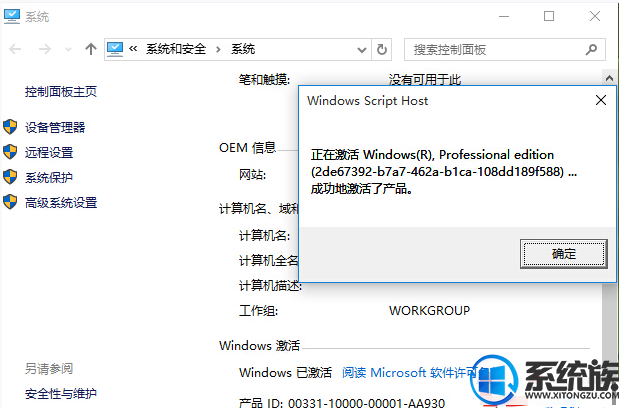Image resolution: width=619 pixels, height=408 pixels.
Task: Click the Windows 已激活 status text
Action: [x=285, y=372]
